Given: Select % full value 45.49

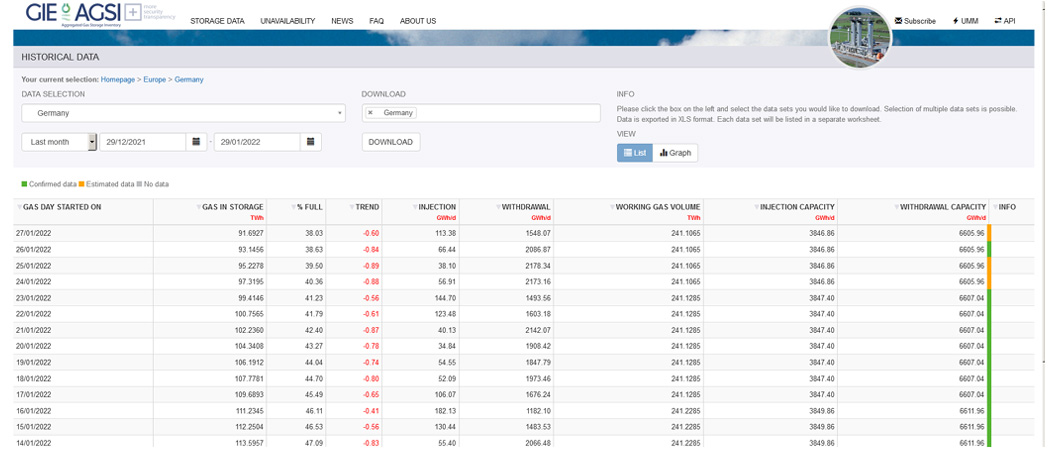Looking at the screenshot, I should point(314,394).
